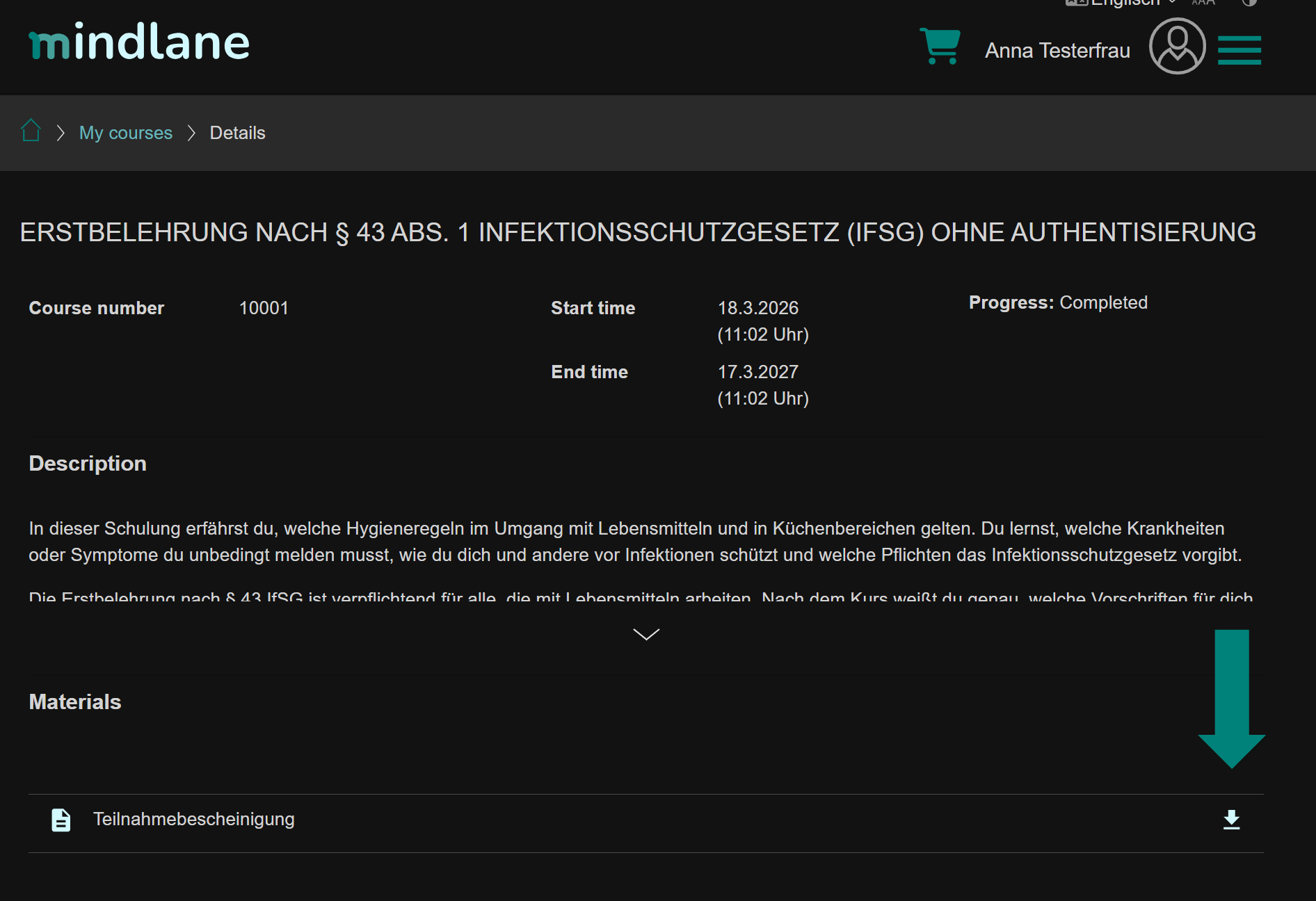
Task: Expand the full course description
Action: 646,634
